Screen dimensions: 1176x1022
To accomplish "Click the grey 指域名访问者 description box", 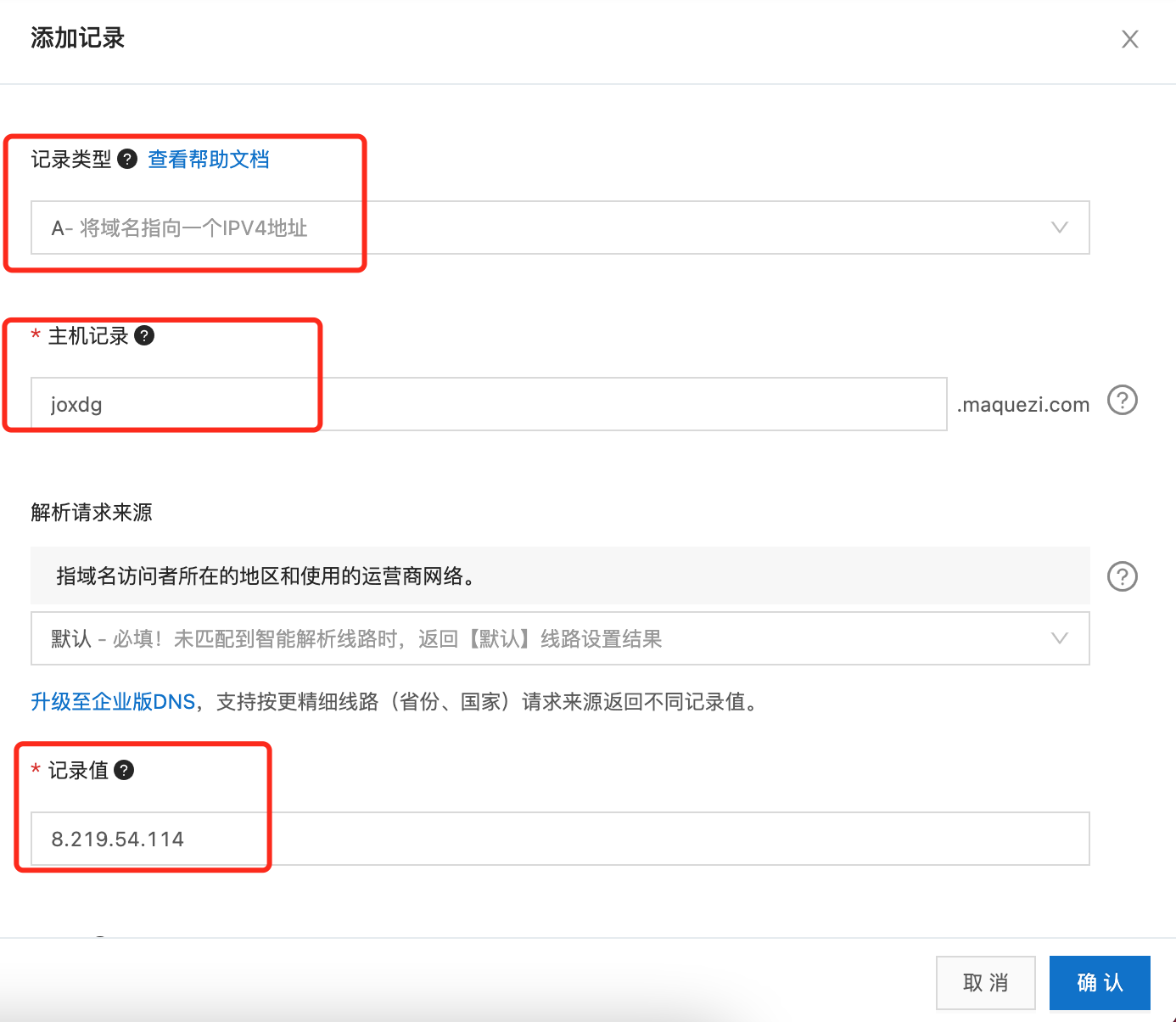I will pyautogui.click(x=560, y=576).
